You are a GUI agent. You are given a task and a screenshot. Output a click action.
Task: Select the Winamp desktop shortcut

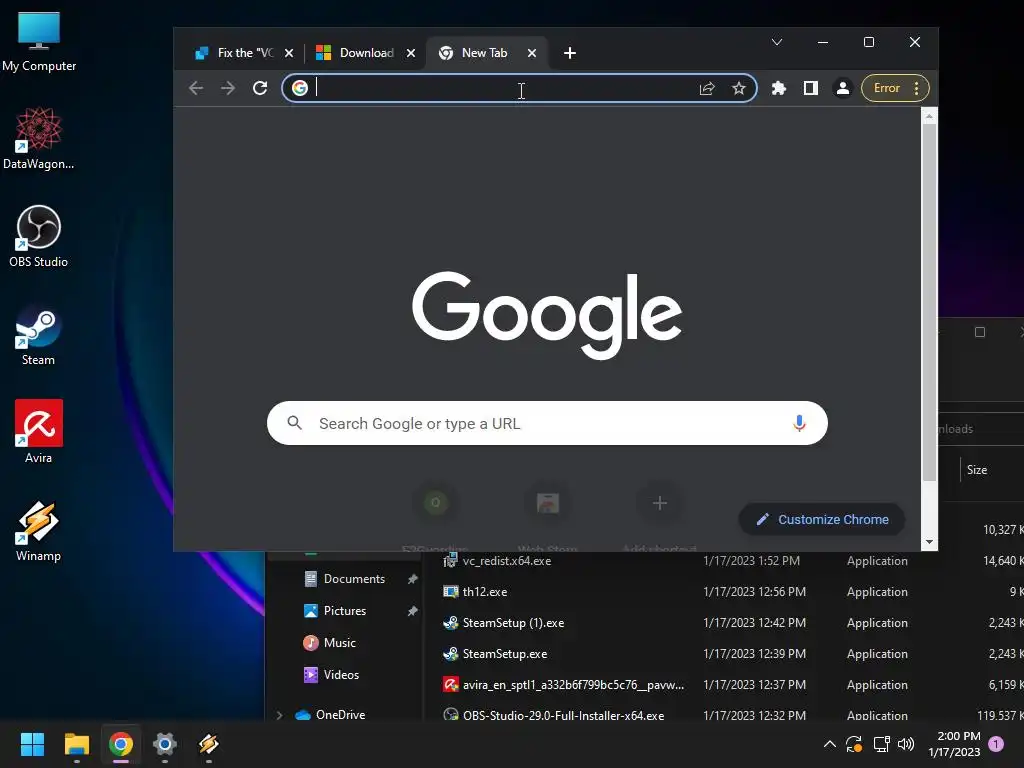(39, 531)
